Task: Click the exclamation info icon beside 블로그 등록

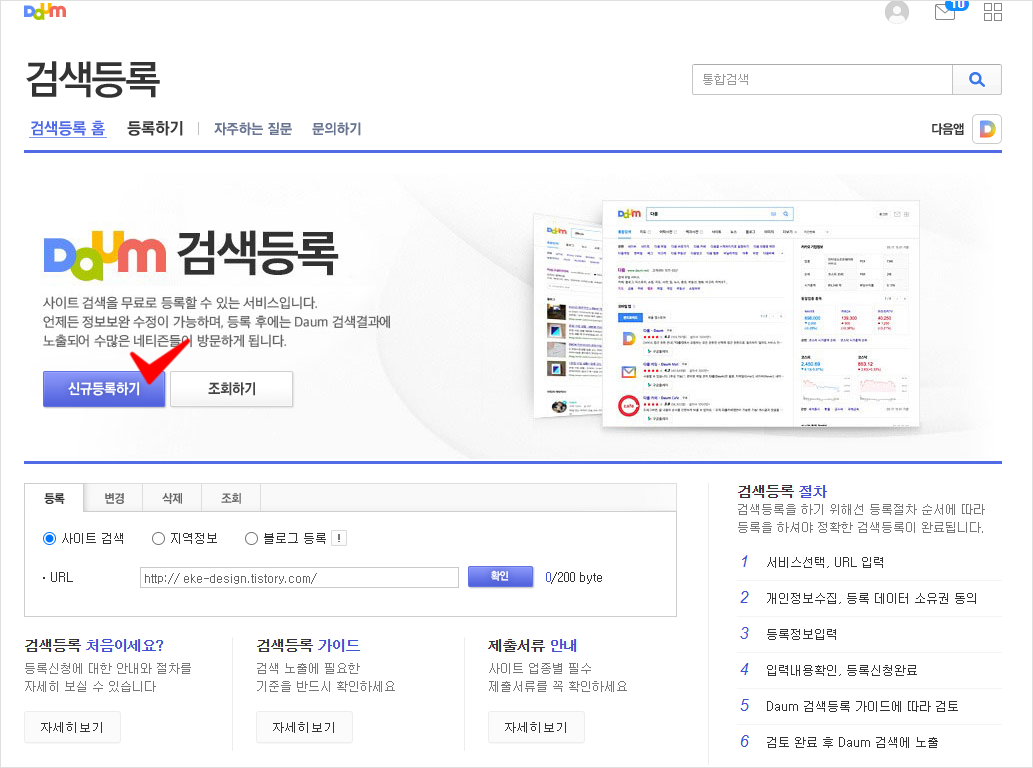Action: point(339,538)
